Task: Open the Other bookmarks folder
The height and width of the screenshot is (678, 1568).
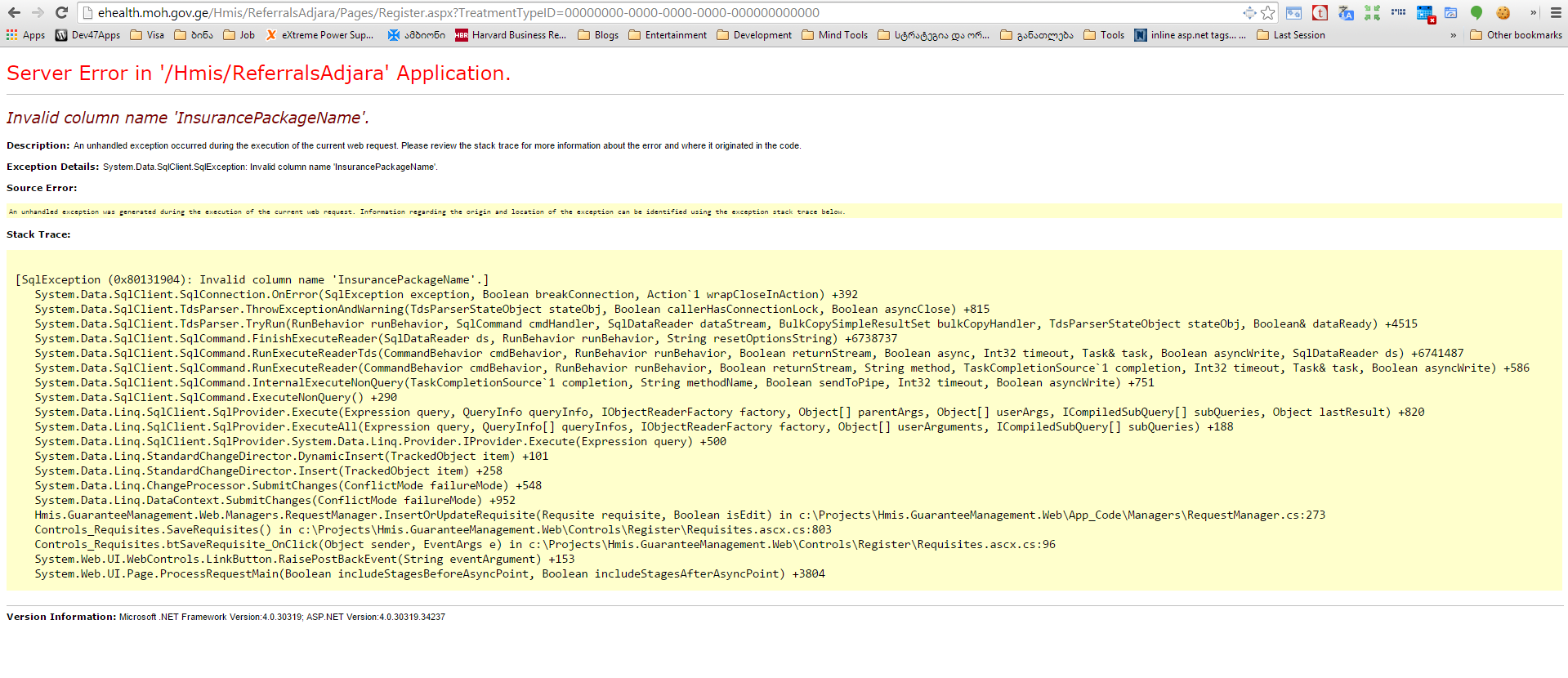Action: coord(1516,35)
